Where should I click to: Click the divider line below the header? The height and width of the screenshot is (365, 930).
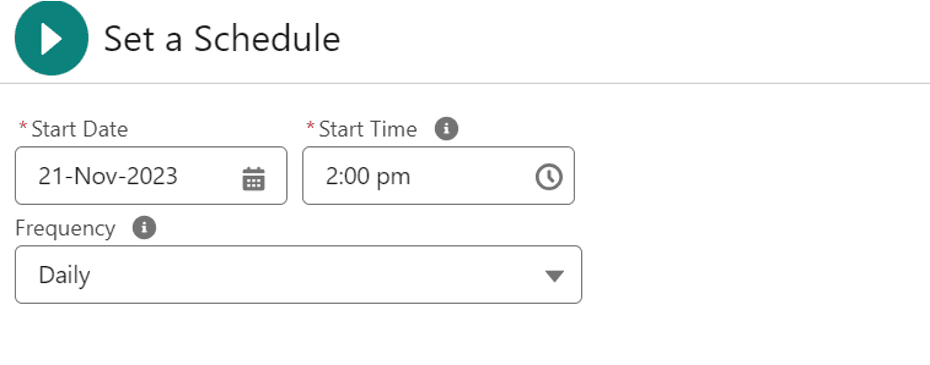pos(465,84)
